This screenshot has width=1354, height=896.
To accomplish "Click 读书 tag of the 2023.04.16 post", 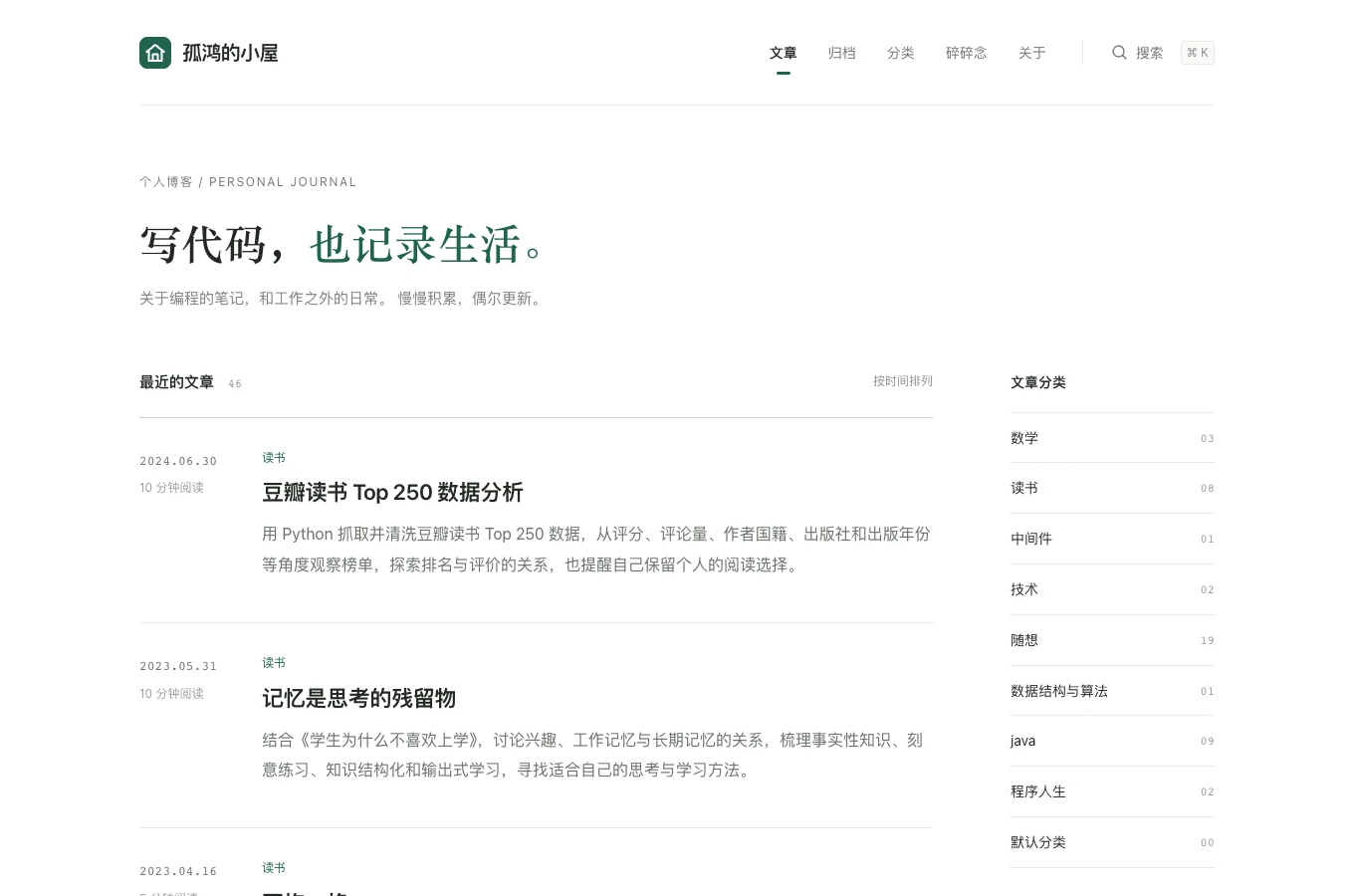I will [274, 868].
